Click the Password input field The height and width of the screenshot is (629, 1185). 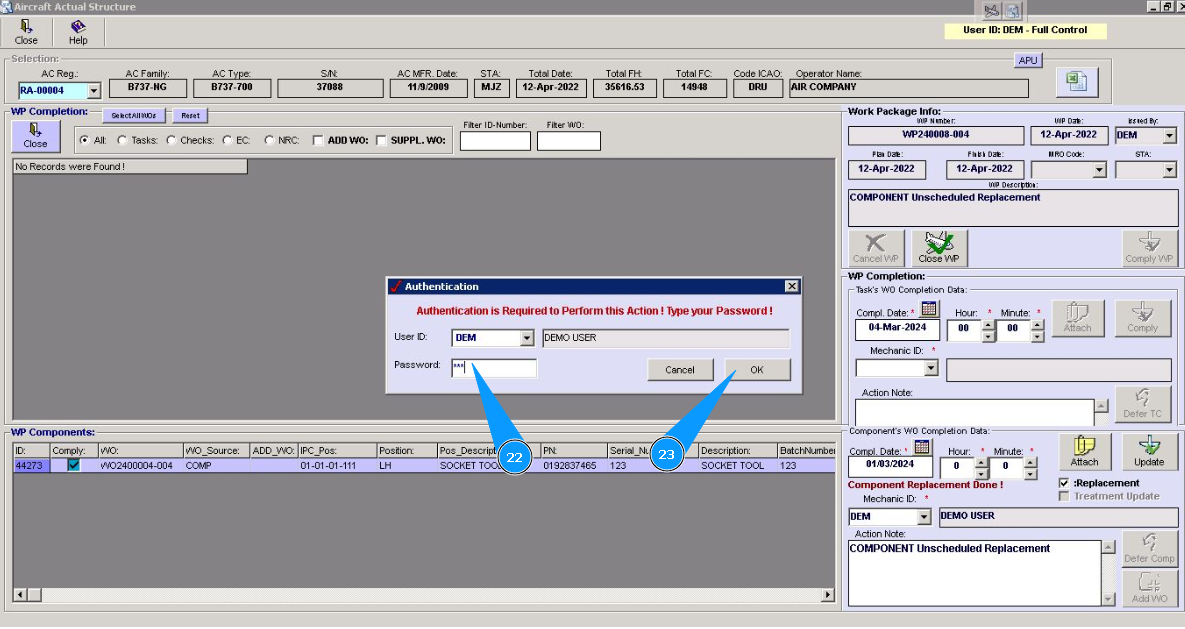494,368
